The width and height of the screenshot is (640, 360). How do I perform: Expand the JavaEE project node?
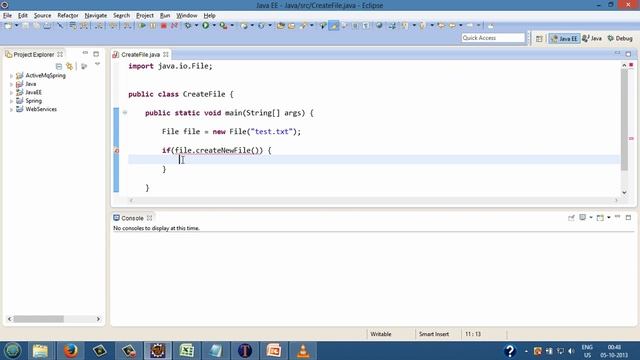11,93
